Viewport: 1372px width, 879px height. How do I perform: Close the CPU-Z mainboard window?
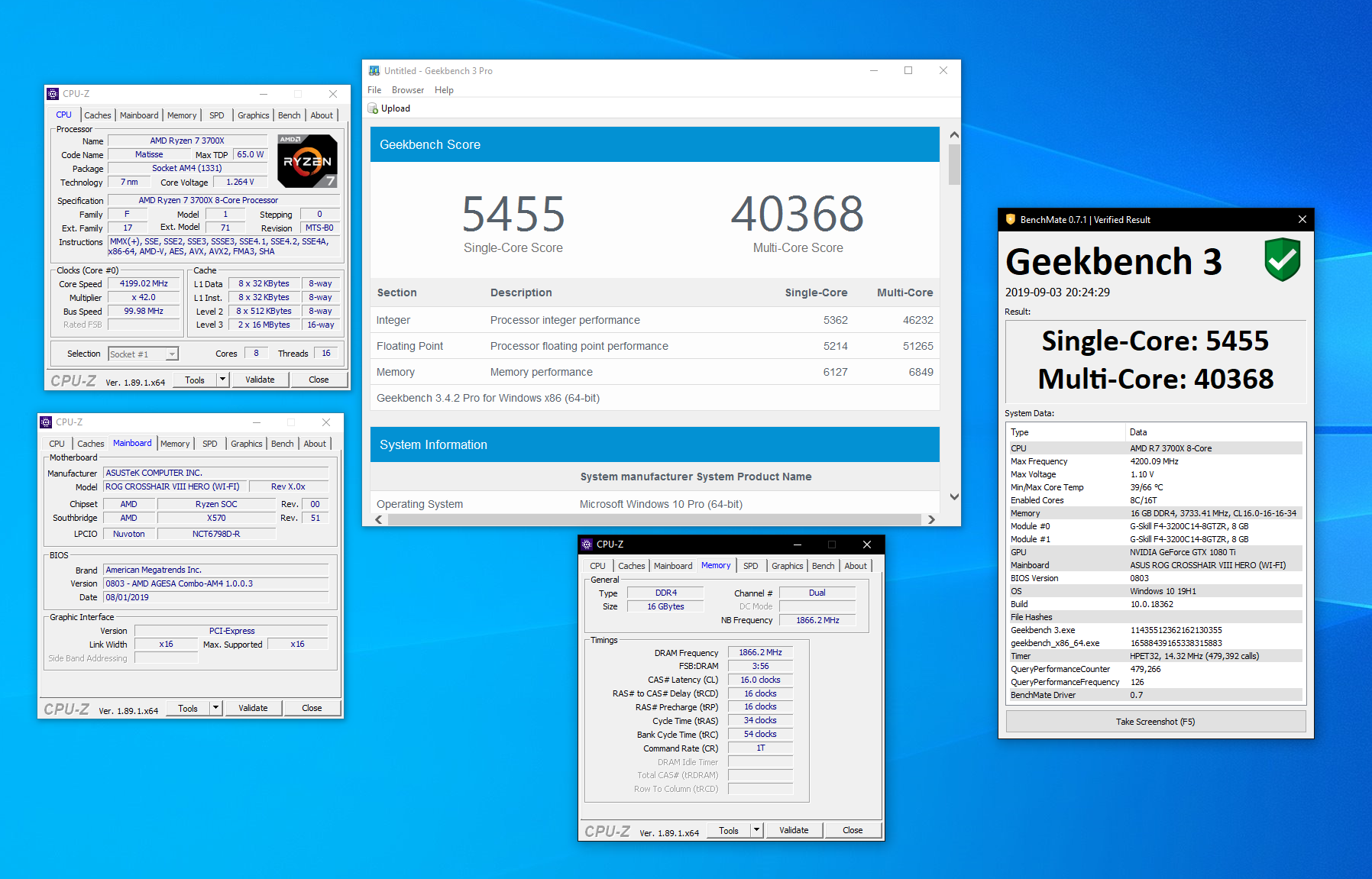click(x=326, y=422)
